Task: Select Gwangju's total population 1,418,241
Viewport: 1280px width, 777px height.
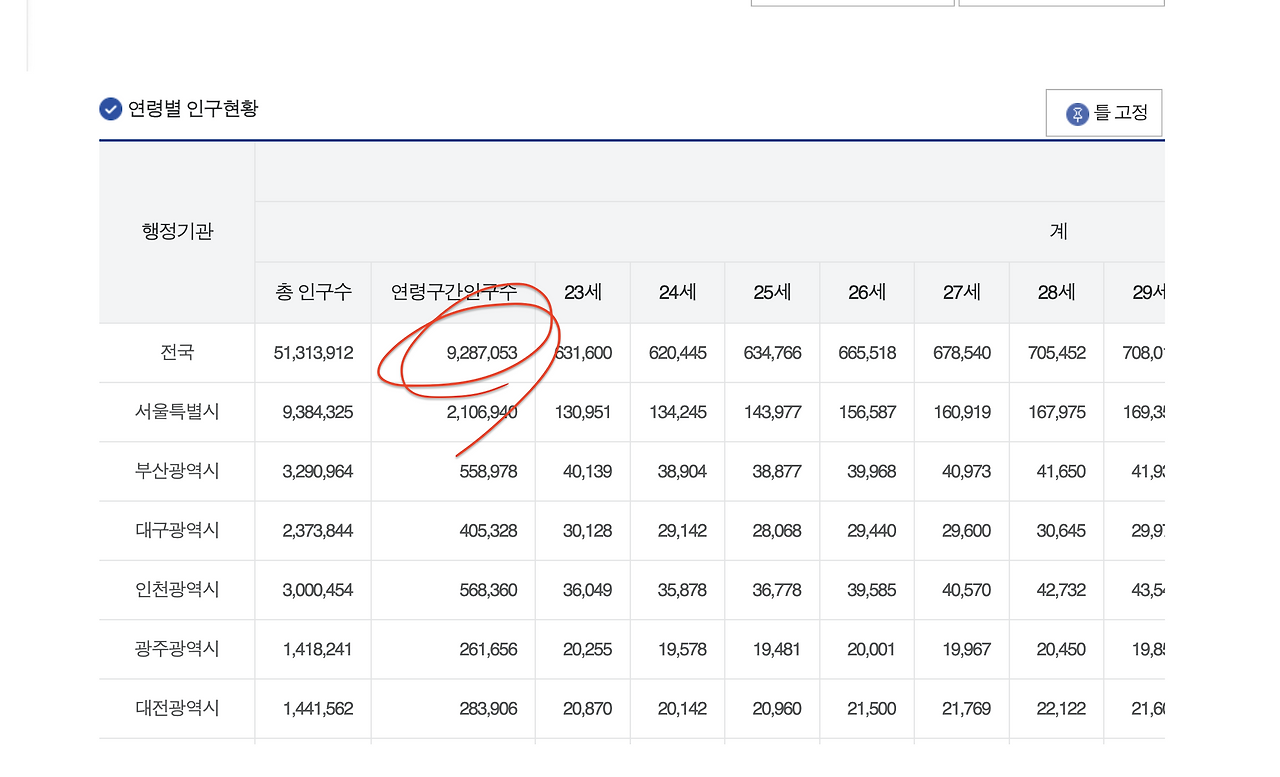Action: click(318, 649)
